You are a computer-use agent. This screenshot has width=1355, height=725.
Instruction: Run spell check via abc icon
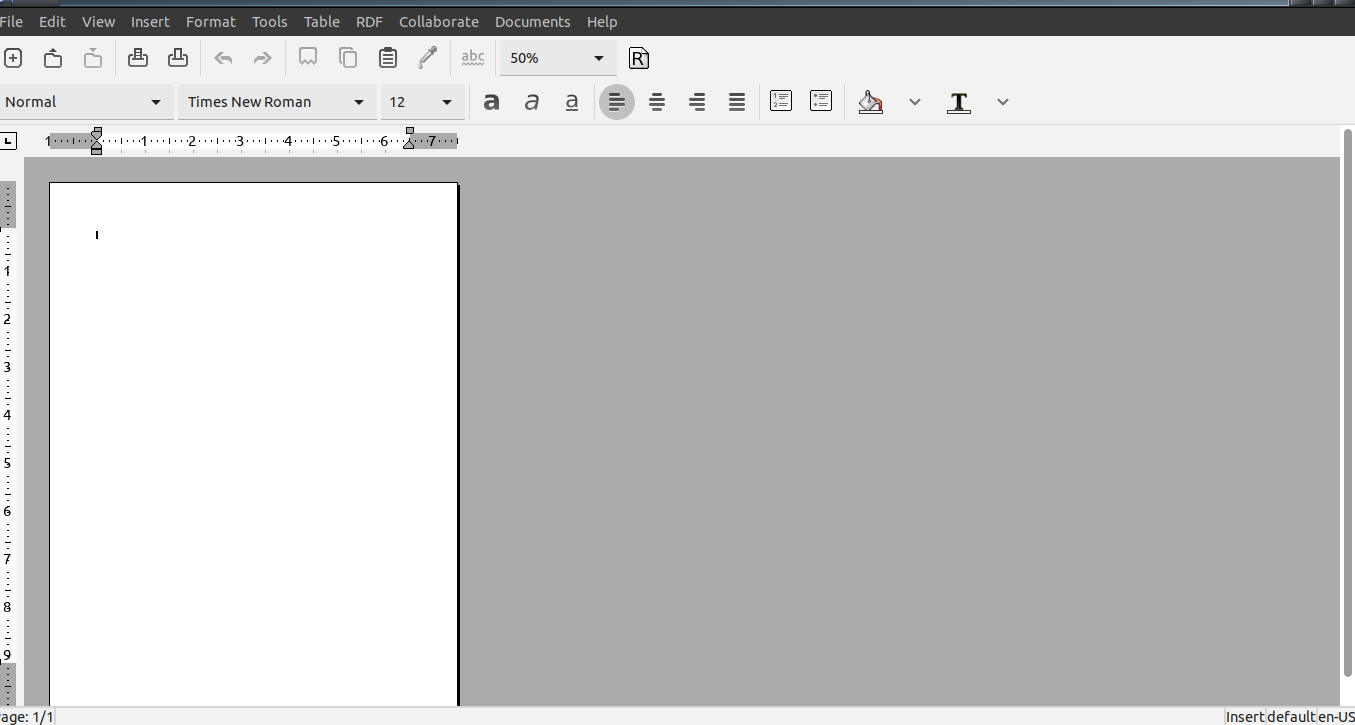point(473,58)
